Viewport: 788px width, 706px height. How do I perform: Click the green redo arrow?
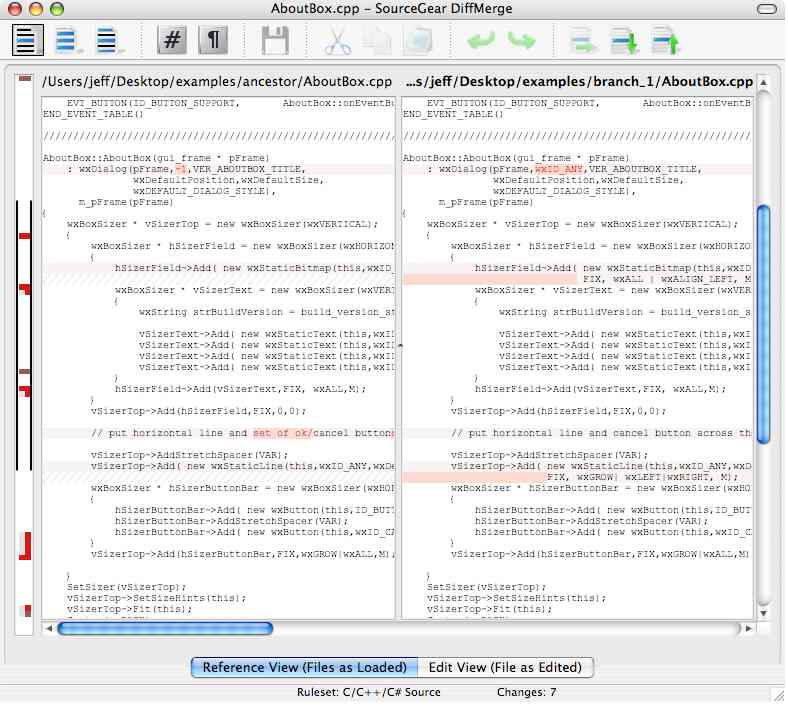point(521,40)
